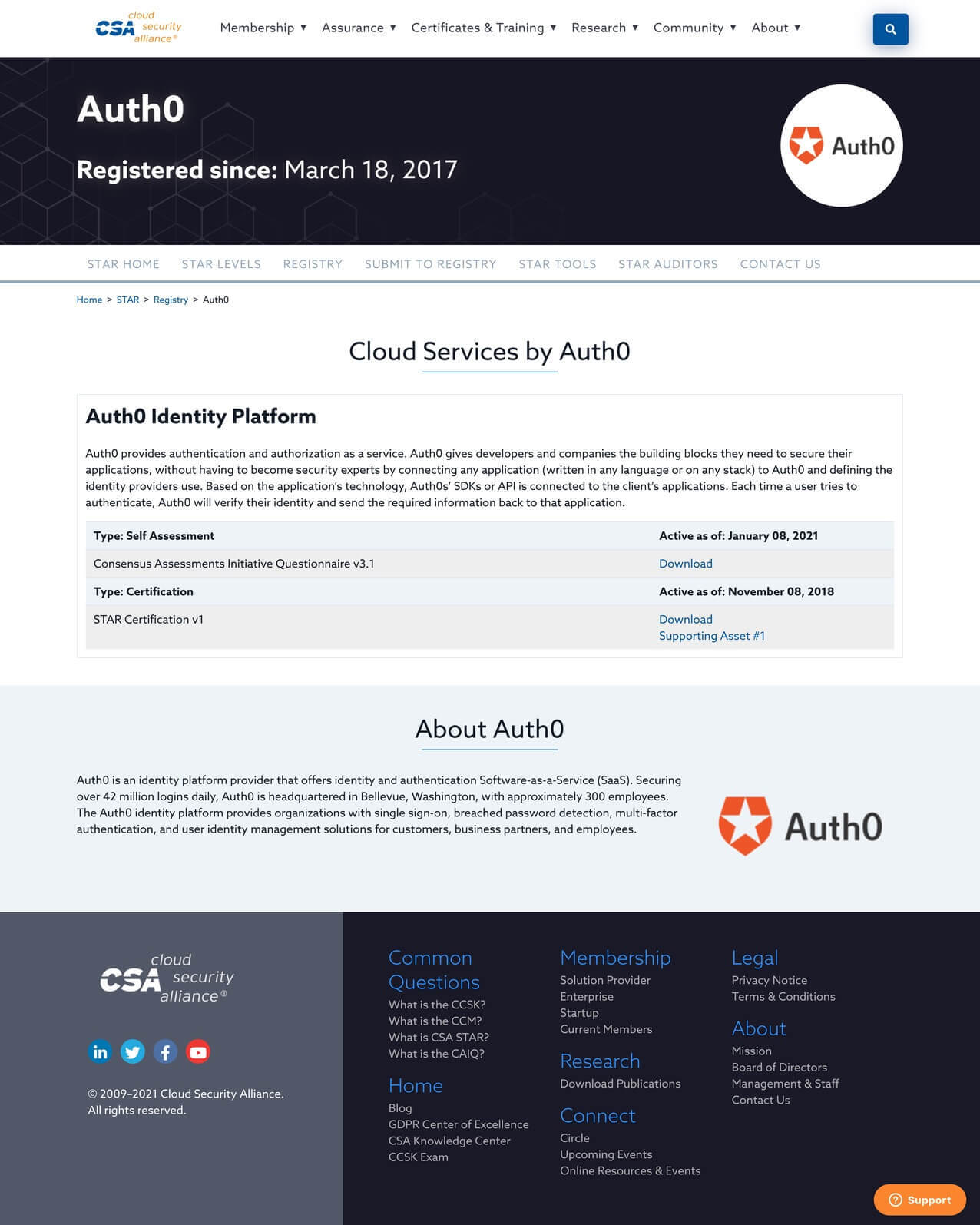Open the STAR LEVELS tab

click(221, 264)
